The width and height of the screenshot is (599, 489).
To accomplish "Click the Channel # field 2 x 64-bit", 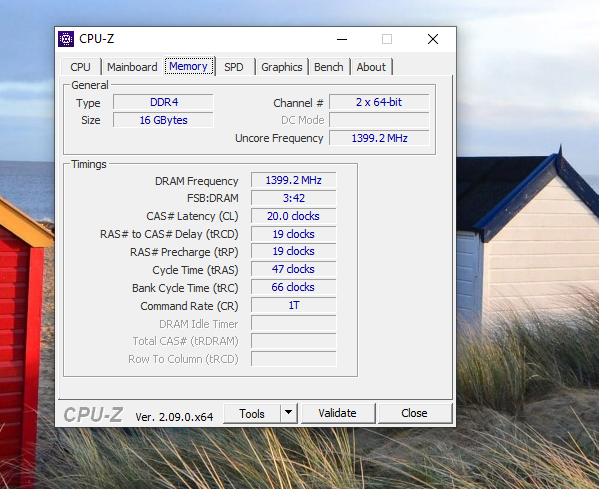I will pos(379,102).
